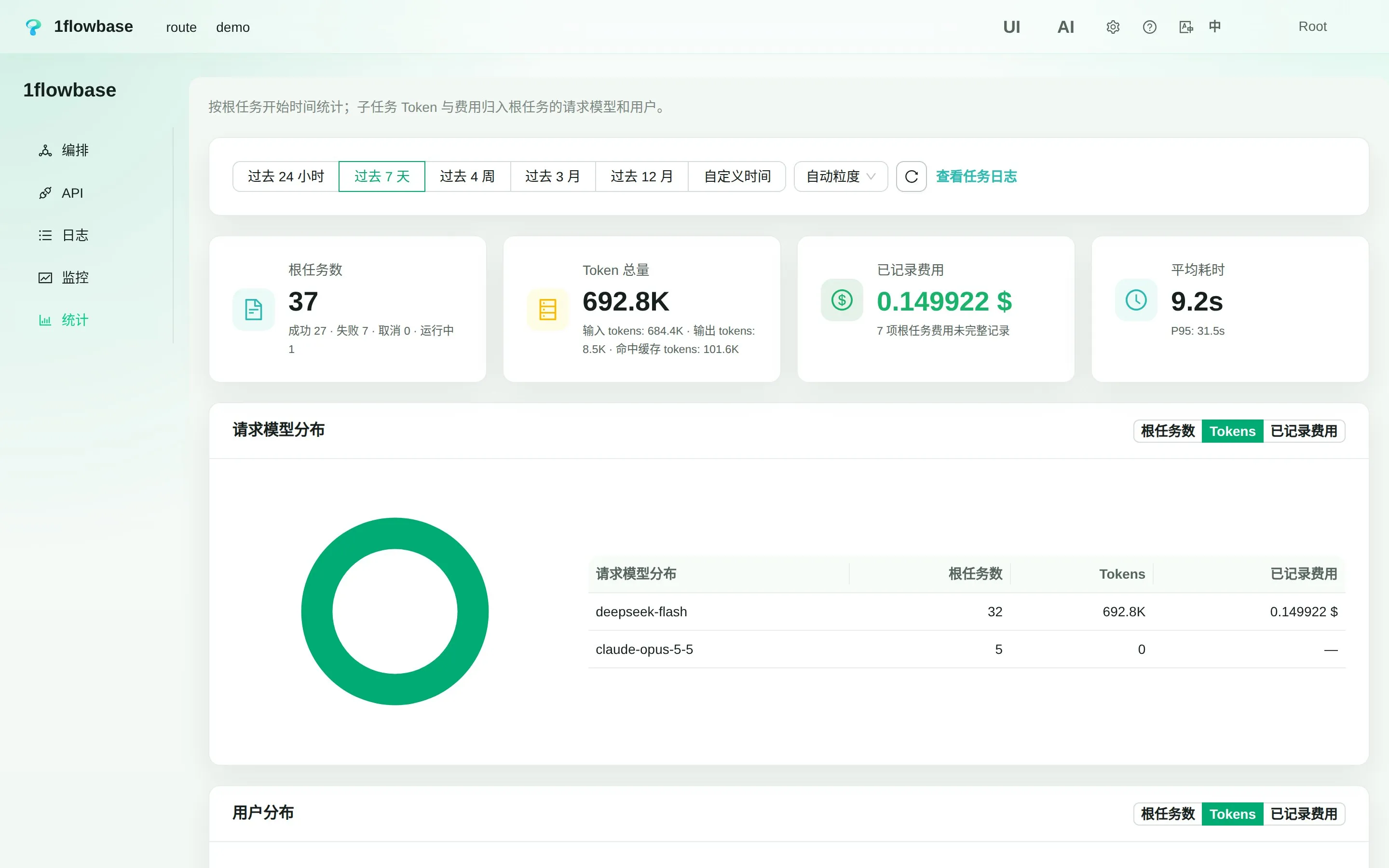Click the 已记录费用 dollar icon
Viewport: 1389px width, 868px height.
point(842,299)
